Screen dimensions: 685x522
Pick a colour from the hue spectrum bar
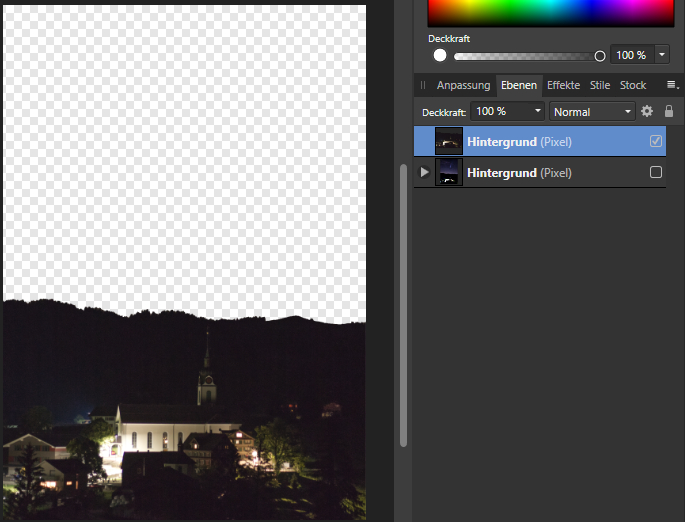coord(551,13)
